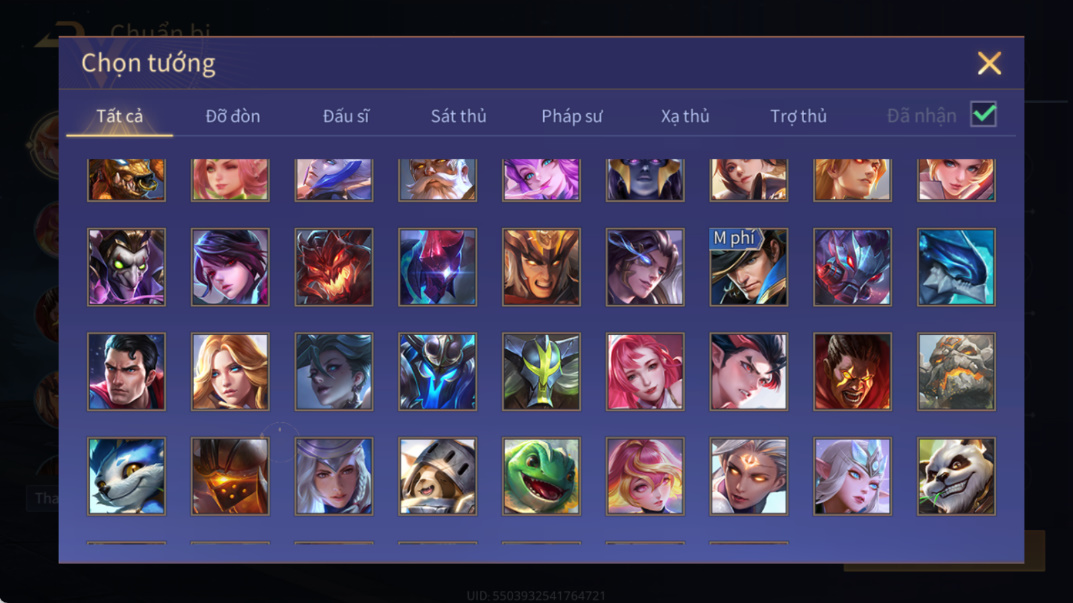Pick the sloth with helmet hero portrait
This screenshot has height=603, width=1073.
437,476
